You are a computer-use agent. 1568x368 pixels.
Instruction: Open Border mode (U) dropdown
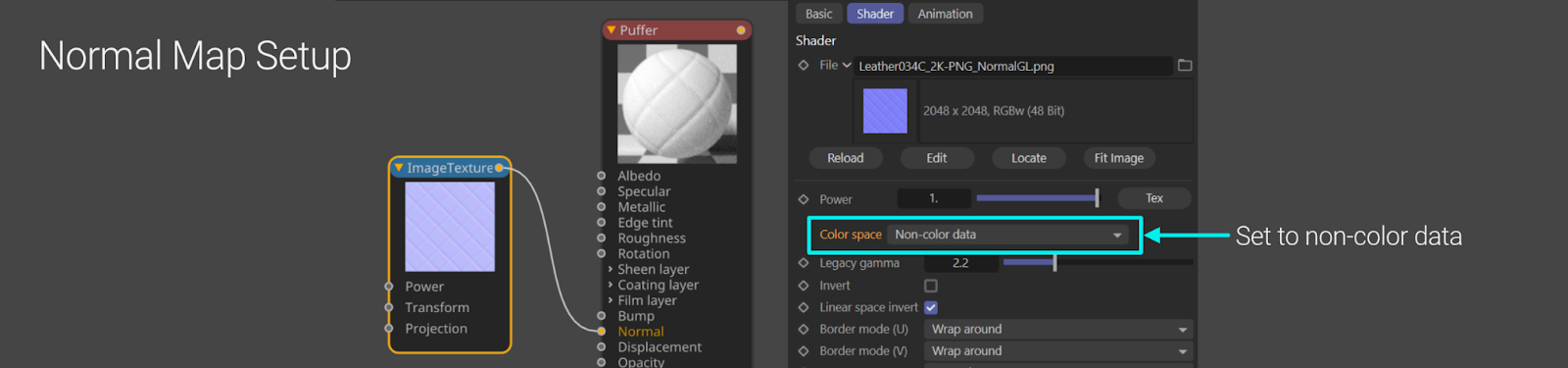tap(1058, 329)
